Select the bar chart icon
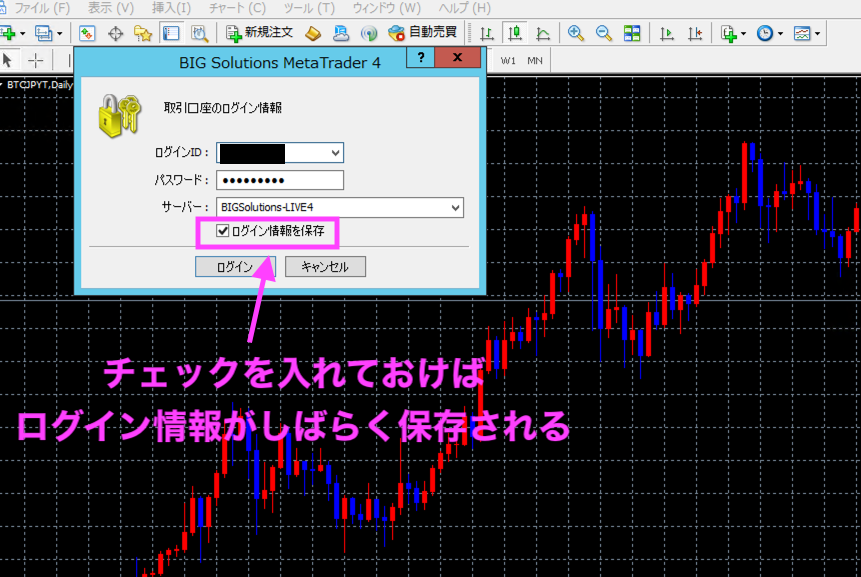Image resolution: width=861 pixels, height=577 pixels. [x=486, y=33]
